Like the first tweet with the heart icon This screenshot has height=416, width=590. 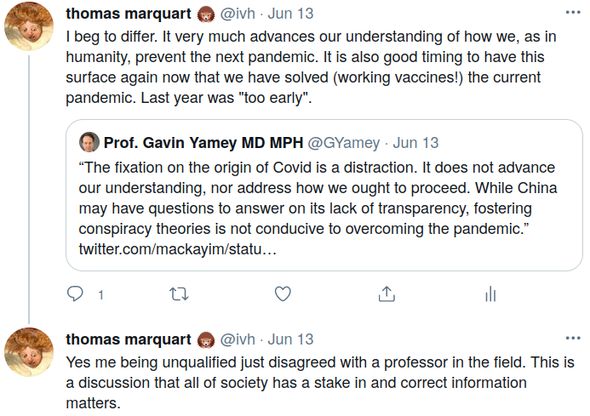tap(283, 294)
